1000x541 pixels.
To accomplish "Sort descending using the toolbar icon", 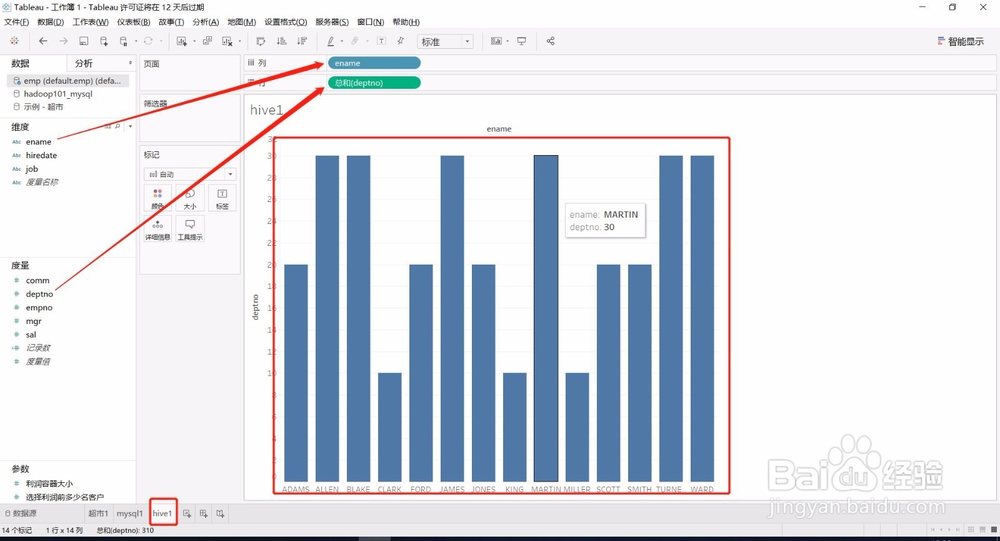I will [302, 41].
